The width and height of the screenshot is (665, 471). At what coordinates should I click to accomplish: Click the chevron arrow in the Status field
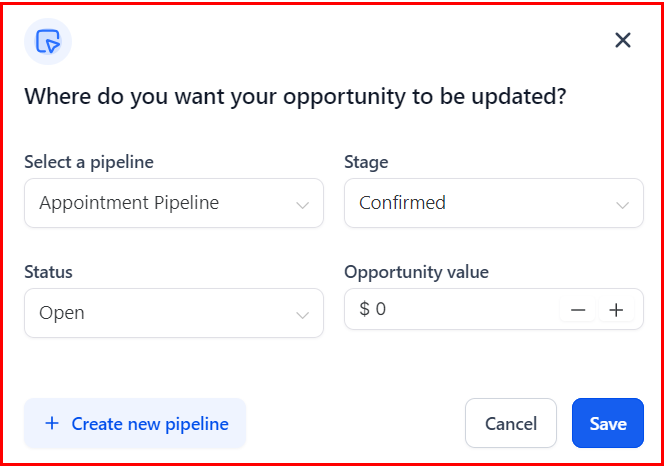303,315
